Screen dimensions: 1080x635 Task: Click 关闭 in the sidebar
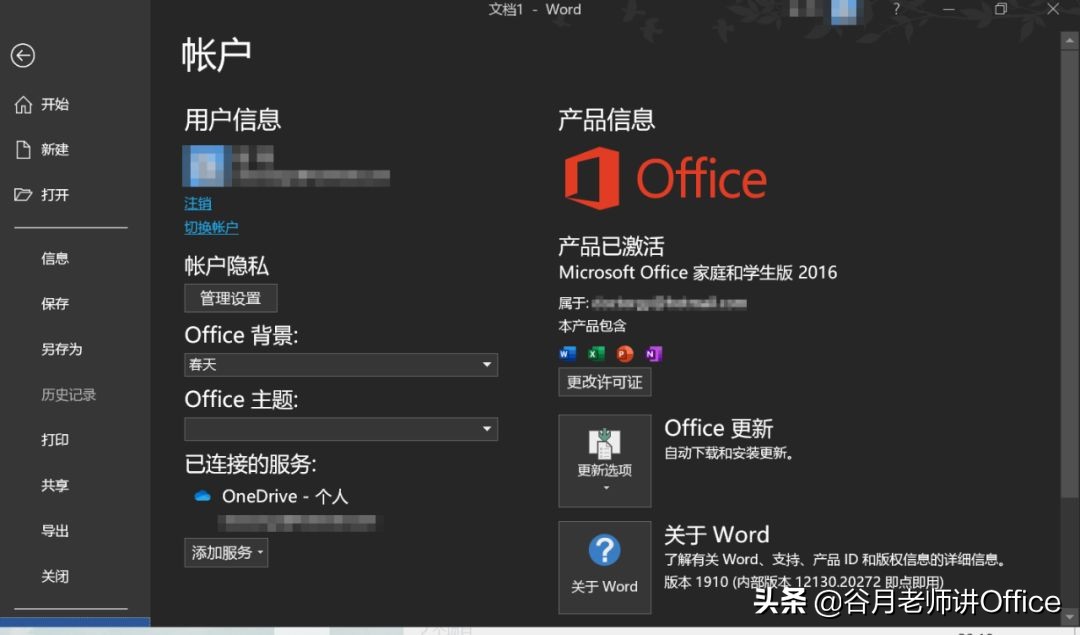[x=54, y=576]
